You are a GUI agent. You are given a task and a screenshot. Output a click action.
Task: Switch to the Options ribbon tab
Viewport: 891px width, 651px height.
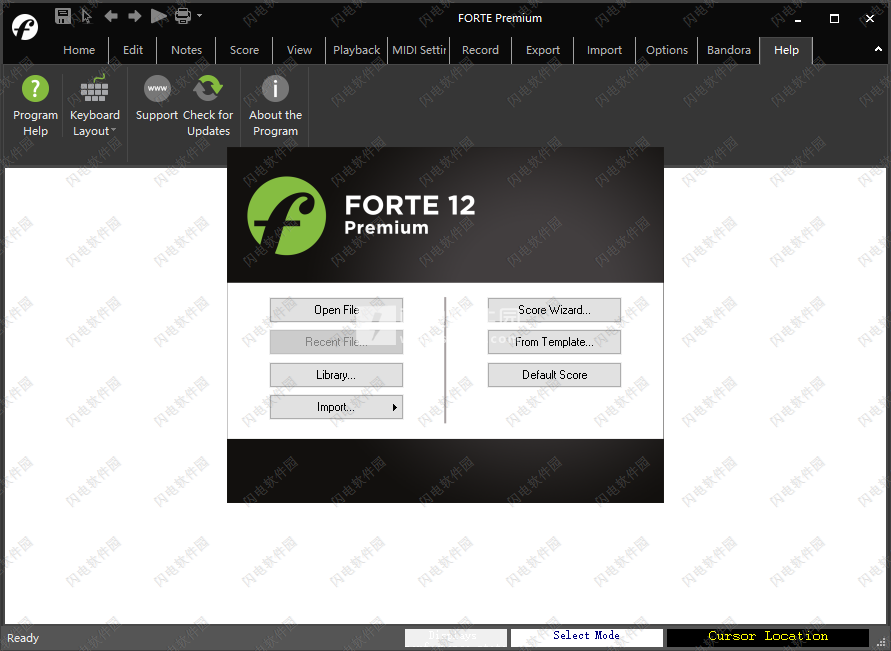click(667, 50)
